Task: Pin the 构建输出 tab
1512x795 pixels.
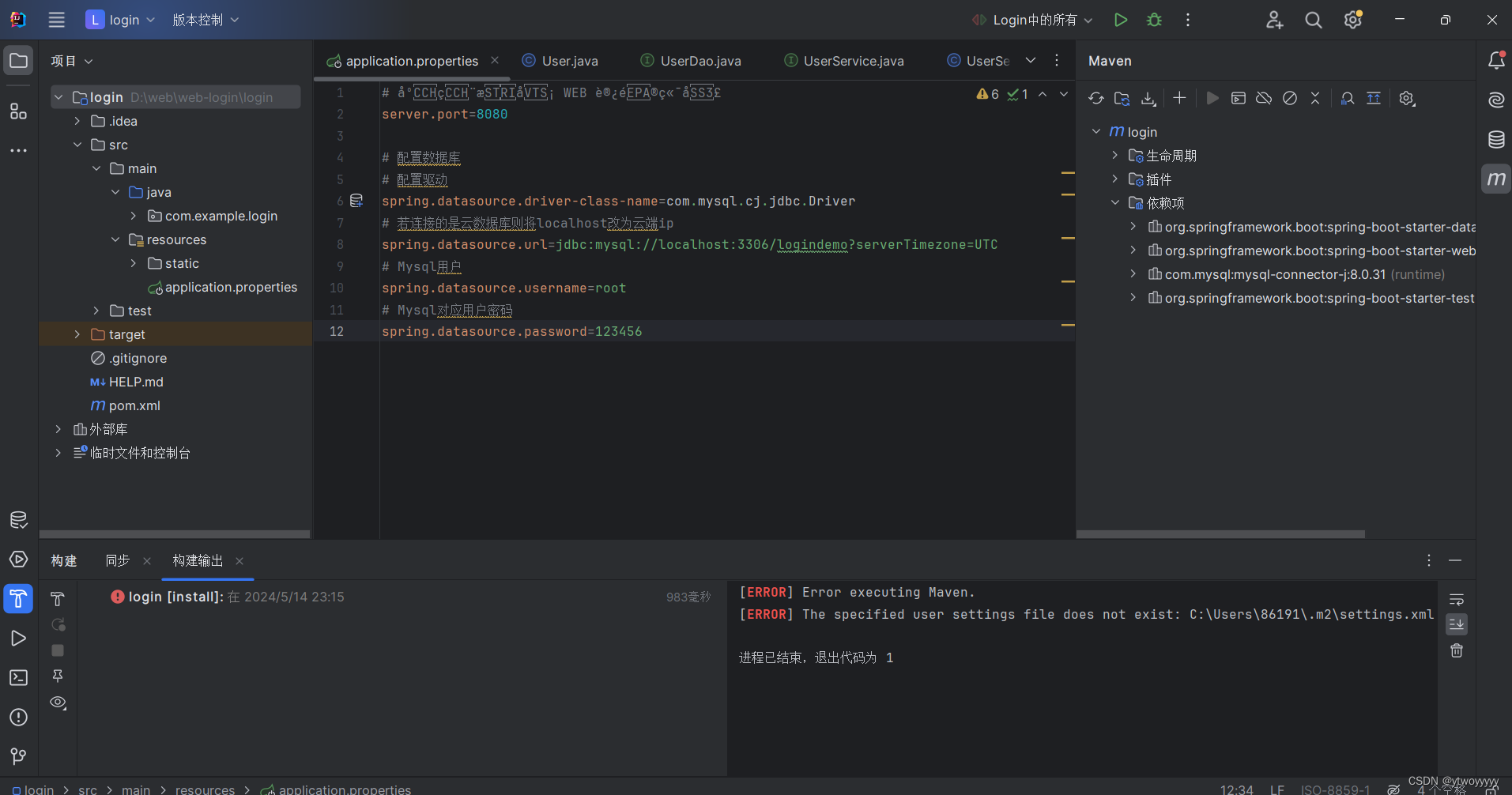Action: (x=57, y=676)
